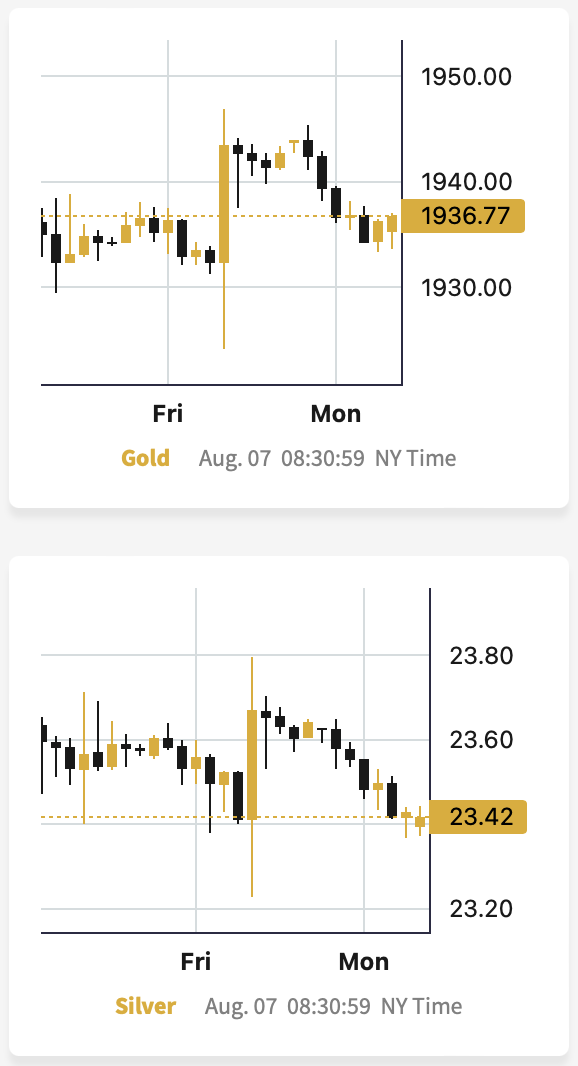The image size is (578, 1066).
Task: Click the 1950.00 axis label
Action: (466, 76)
